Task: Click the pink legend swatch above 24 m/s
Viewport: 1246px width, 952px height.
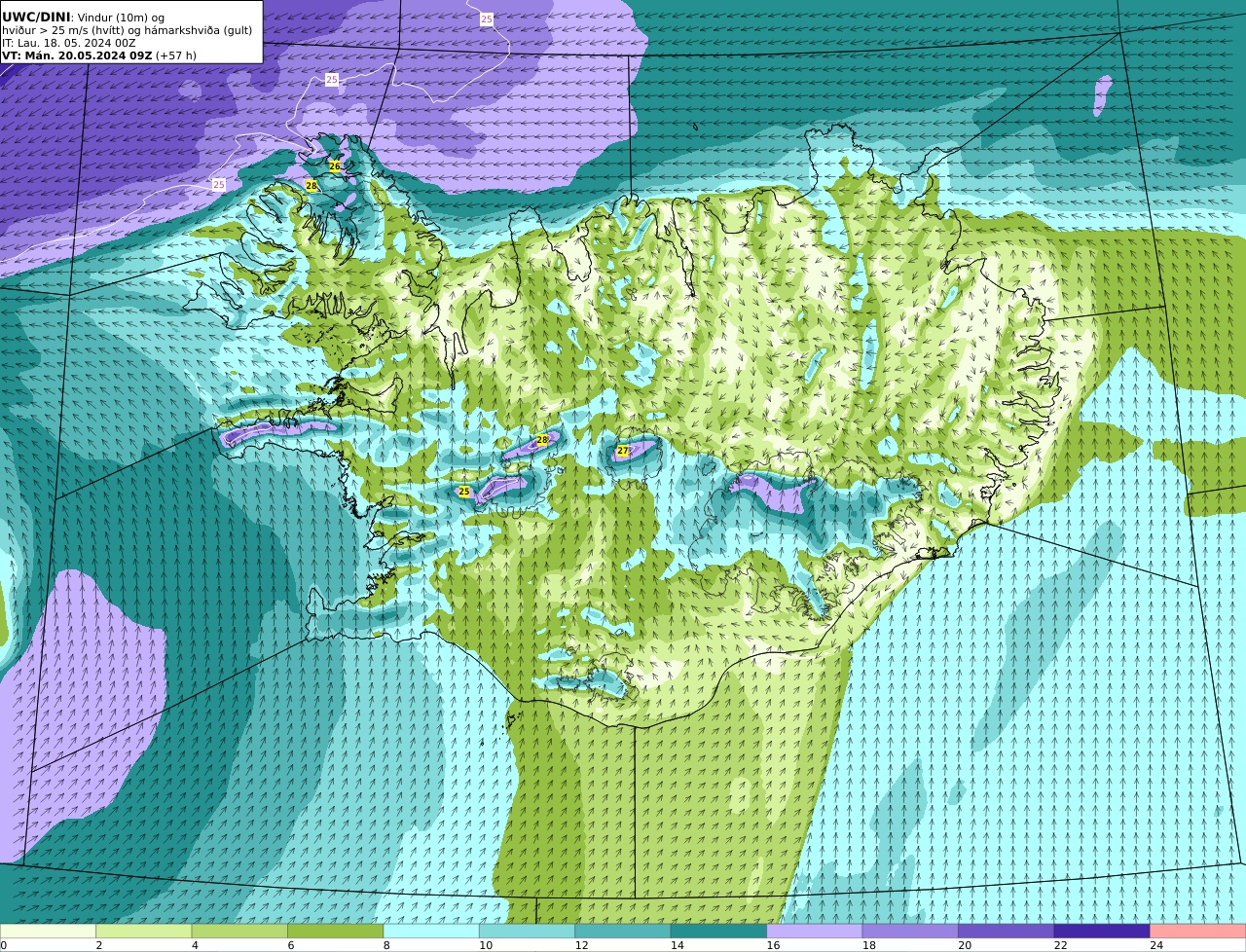Action: pyautogui.click(x=1198, y=932)
